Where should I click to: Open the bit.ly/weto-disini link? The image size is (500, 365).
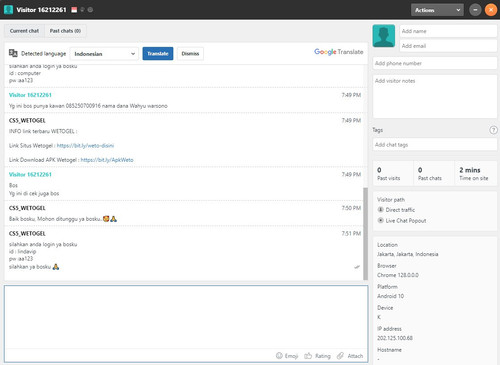85,146
